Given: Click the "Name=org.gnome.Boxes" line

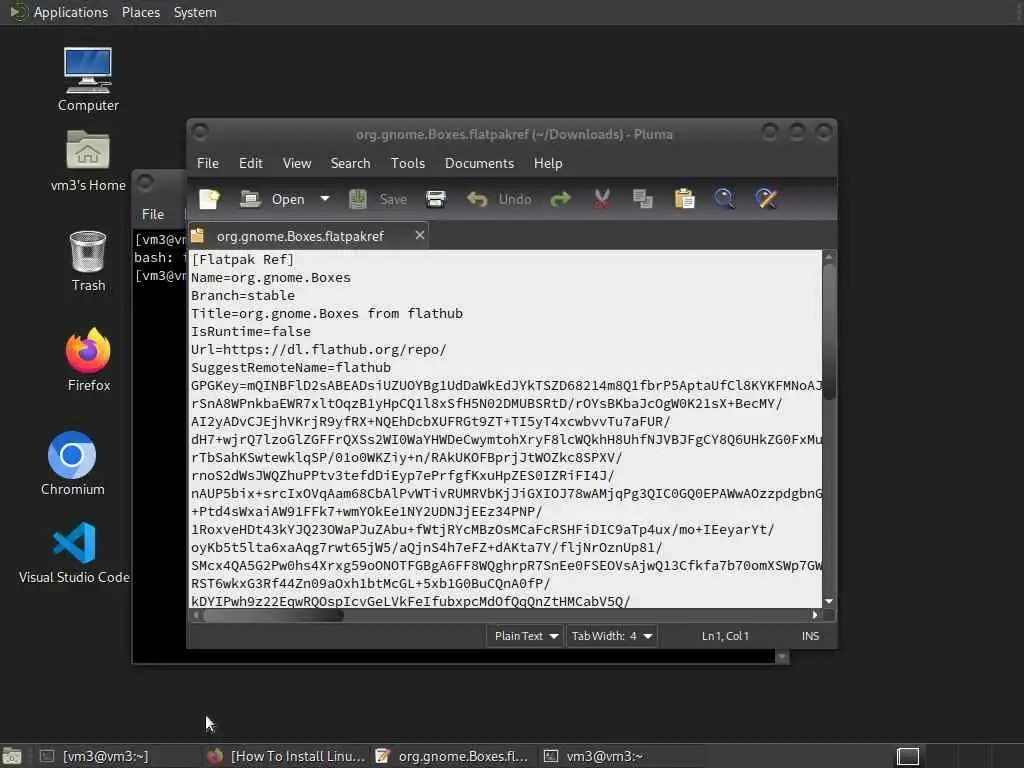Looking at the screenshot, I should click(x=271, y=278).
